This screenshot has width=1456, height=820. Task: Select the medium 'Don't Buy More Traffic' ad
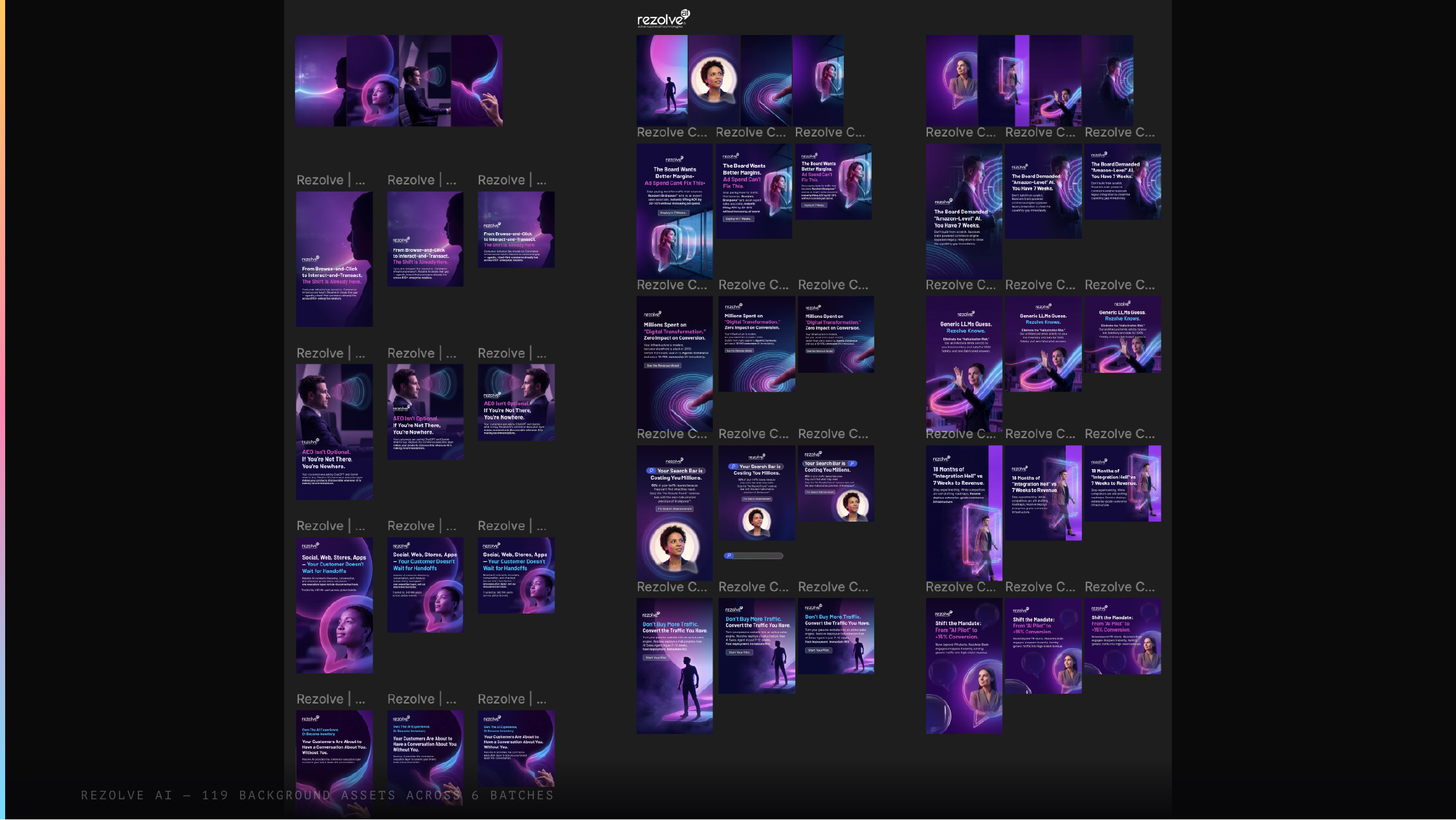pyautogui.click(x=756, y=646)
